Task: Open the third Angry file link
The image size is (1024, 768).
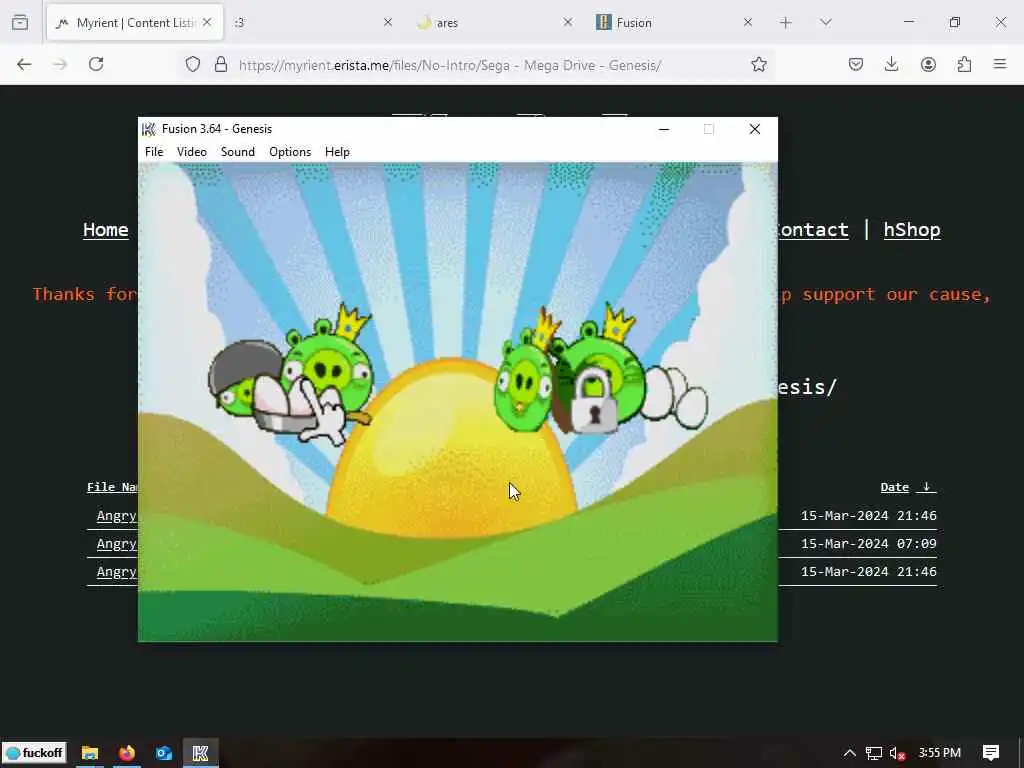Action: click(117, 572)
